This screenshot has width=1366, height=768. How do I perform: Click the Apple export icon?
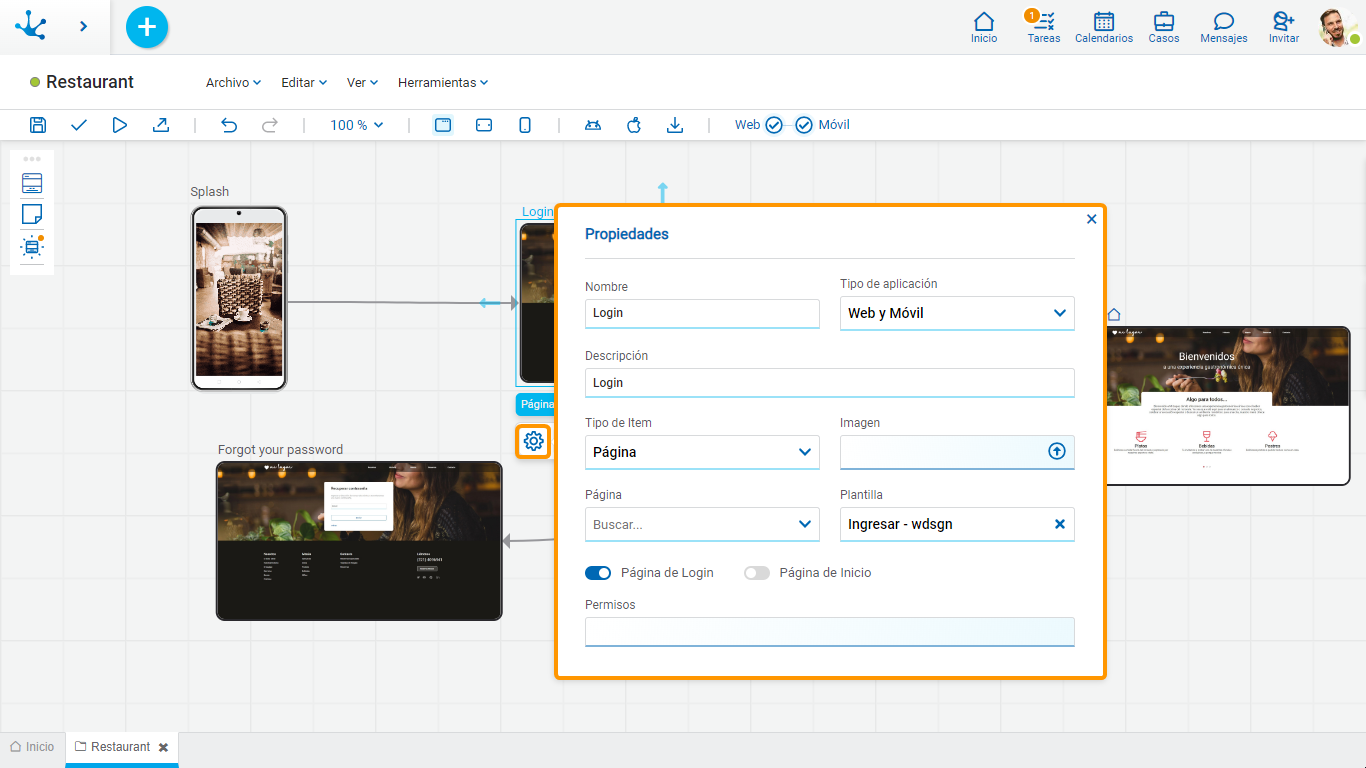[x=634, y=124]
